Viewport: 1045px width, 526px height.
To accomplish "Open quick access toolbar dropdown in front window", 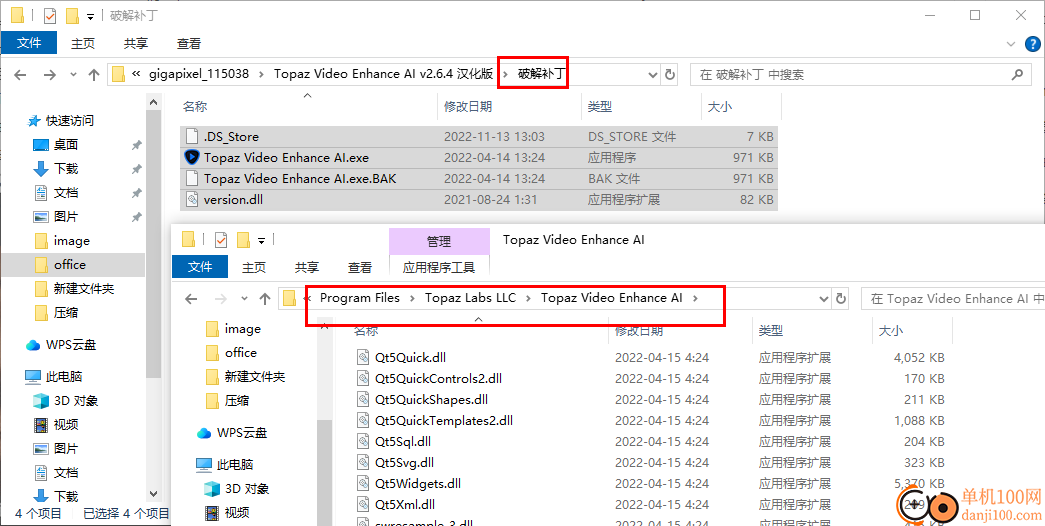I will [262, 239].
